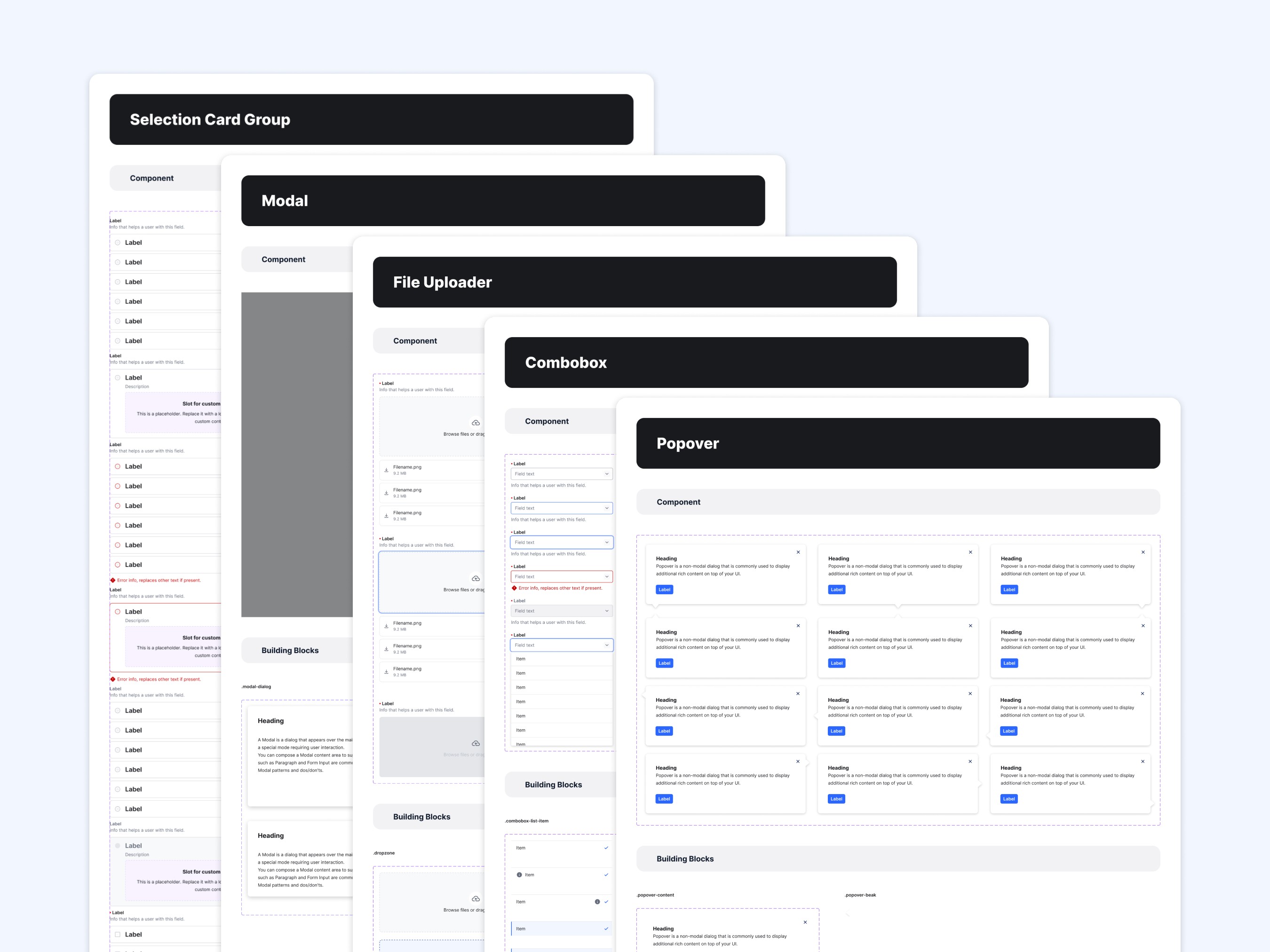
Task: Click the info icon beside the checkmark
Action: tap(597, 902)
